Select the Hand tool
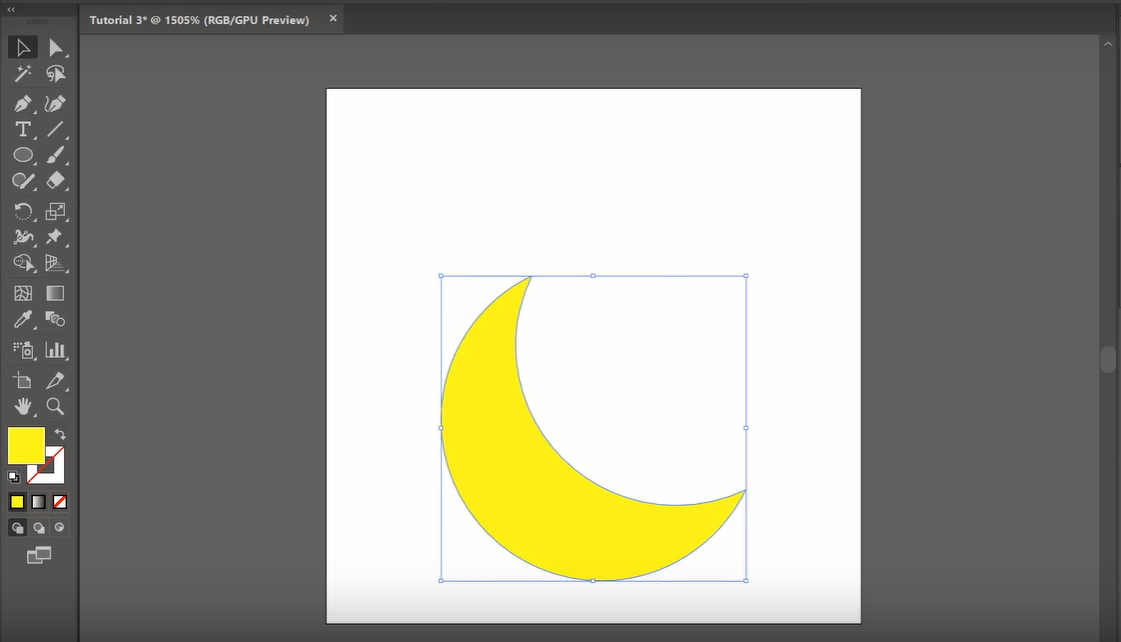The height and width of the screenshot is (642, 1121). click(x=22, y=406)
